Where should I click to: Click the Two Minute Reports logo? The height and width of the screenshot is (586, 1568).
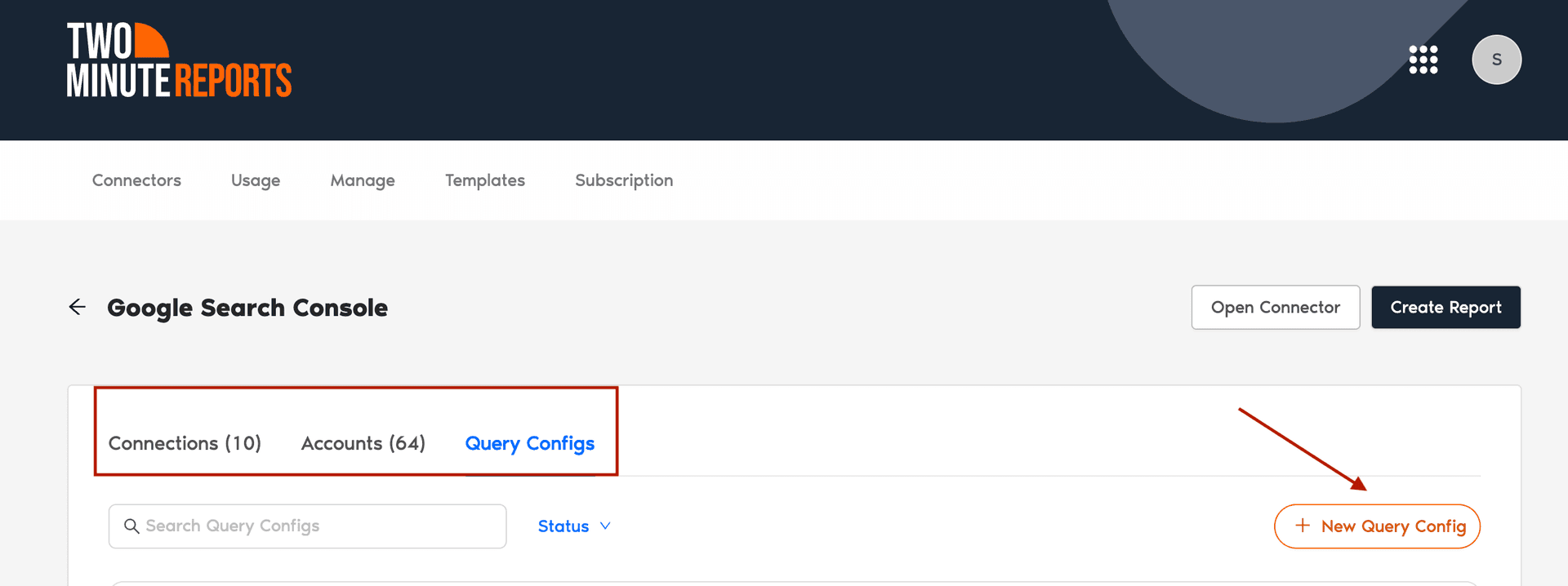click(178, 59)
